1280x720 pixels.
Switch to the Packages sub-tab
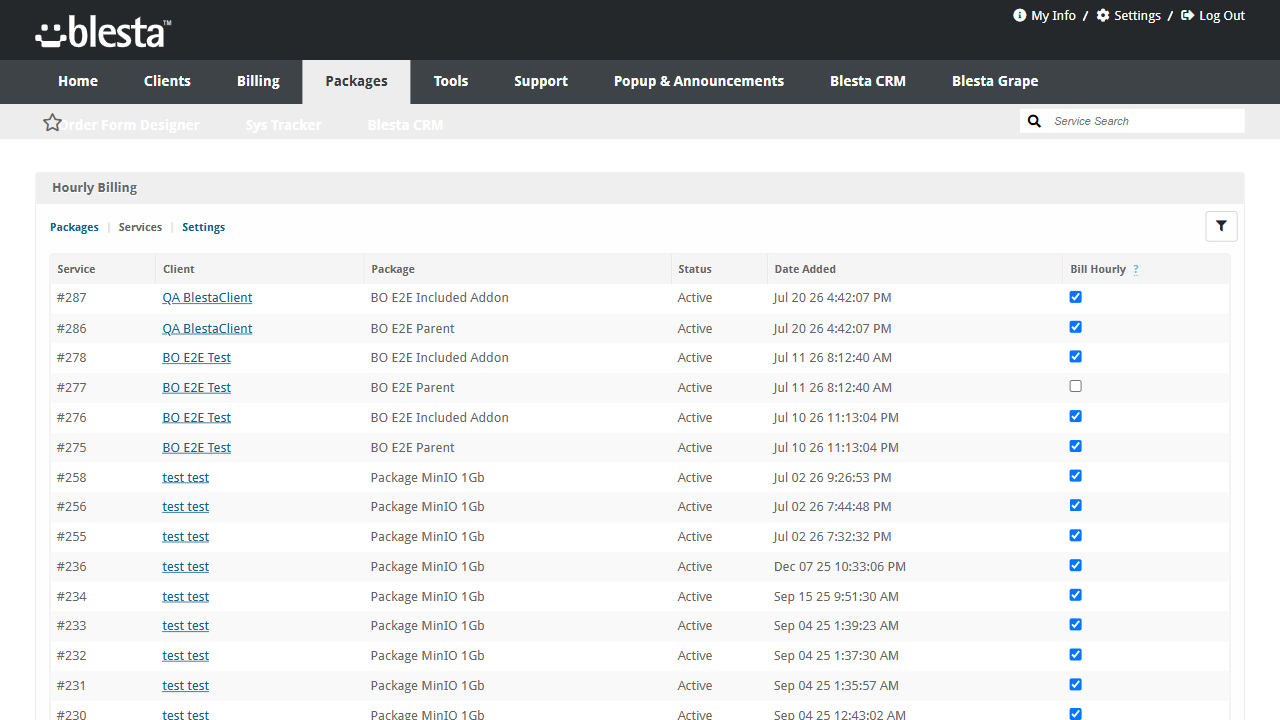pos(74,227)
